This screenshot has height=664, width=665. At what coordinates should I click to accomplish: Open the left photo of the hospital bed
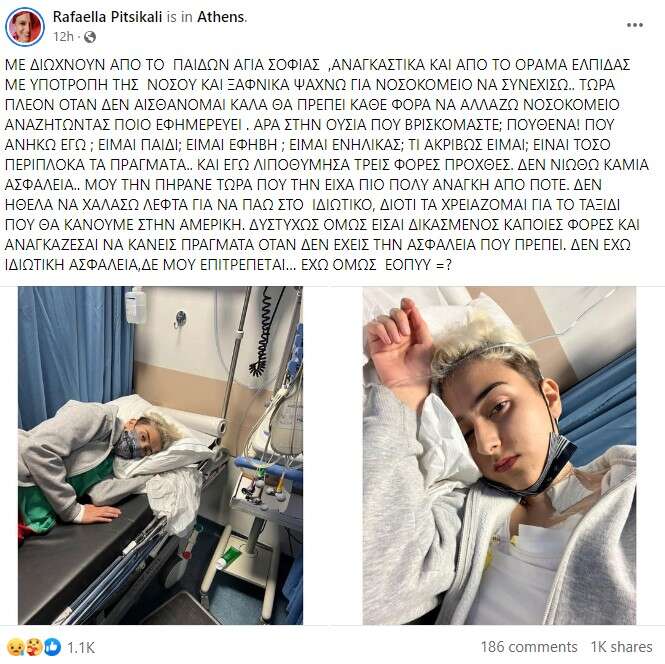(x=160, y=455)
